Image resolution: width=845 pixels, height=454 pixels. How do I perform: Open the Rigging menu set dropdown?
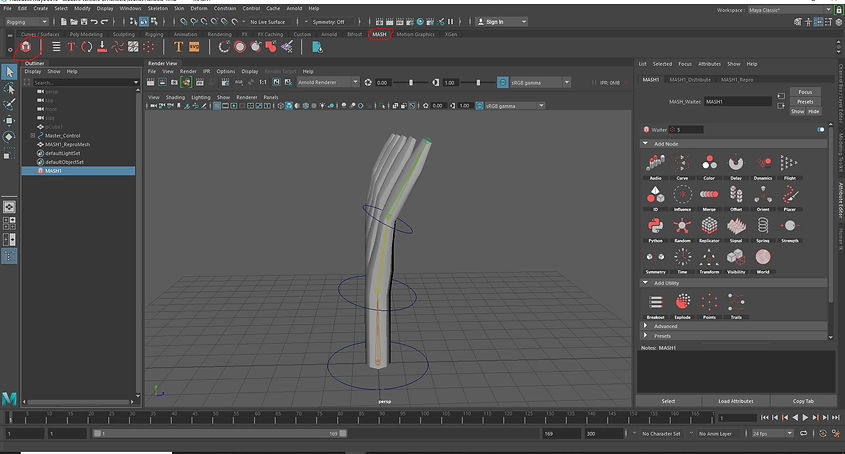(x=26, y=22)
